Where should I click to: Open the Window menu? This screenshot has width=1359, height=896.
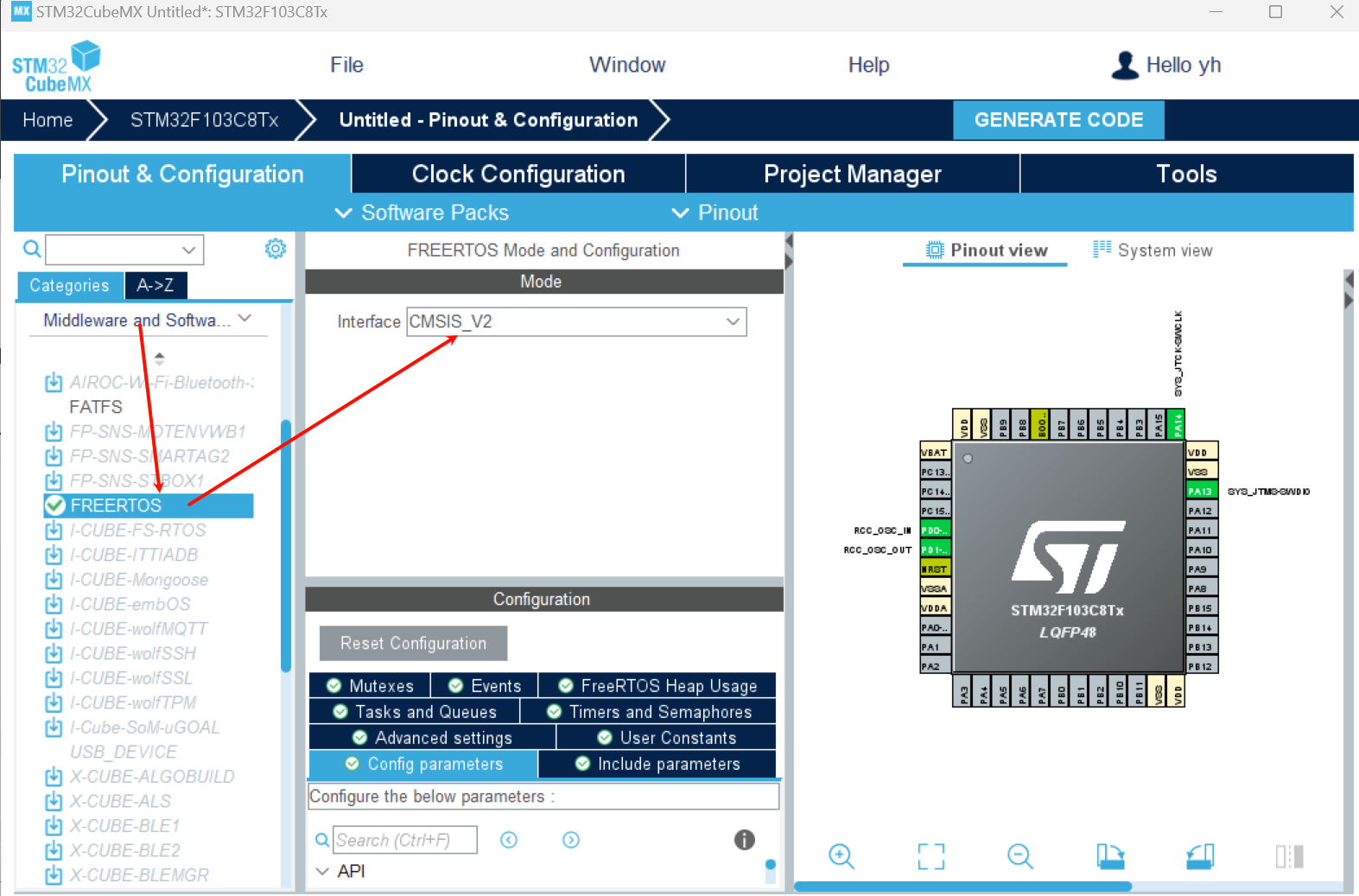click(x=627, y=65)
